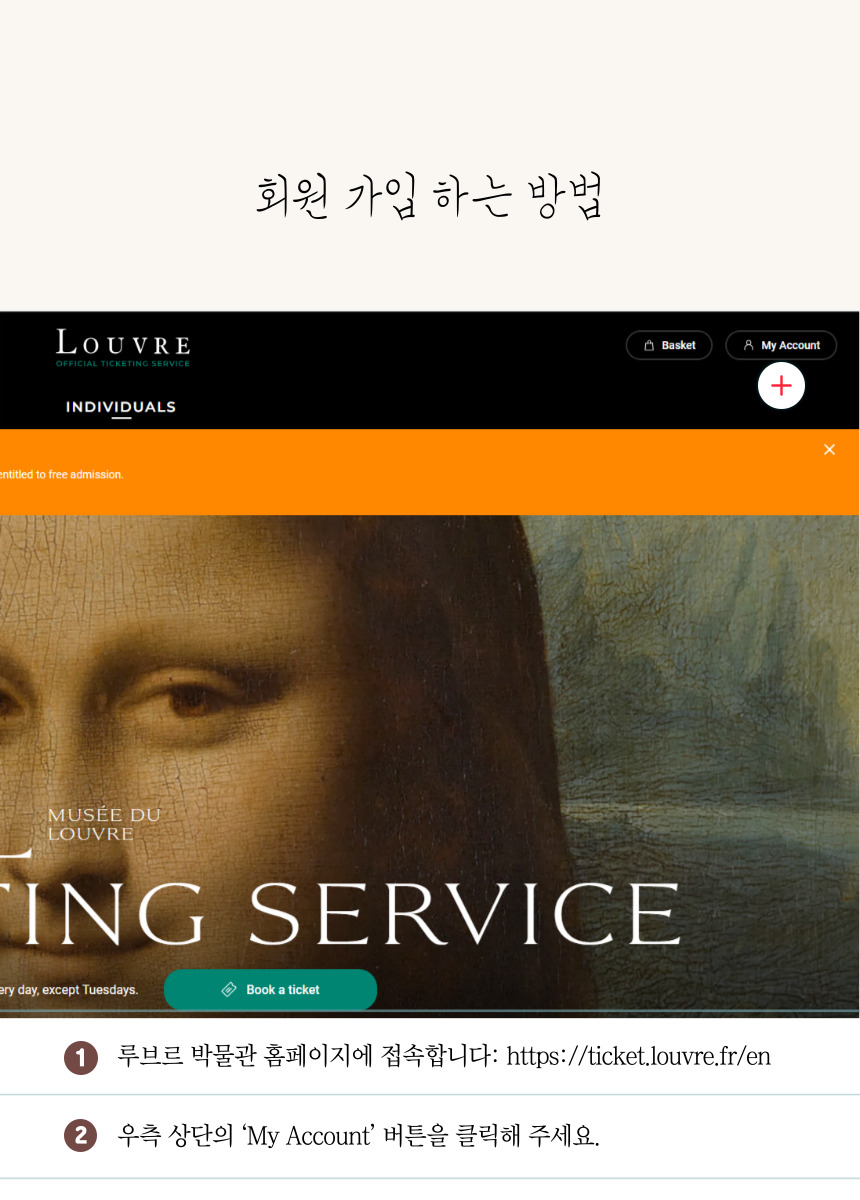The width and height of the screenshot is (860, 1200).
Task: Click the Louvre logo
Action: 123,347
